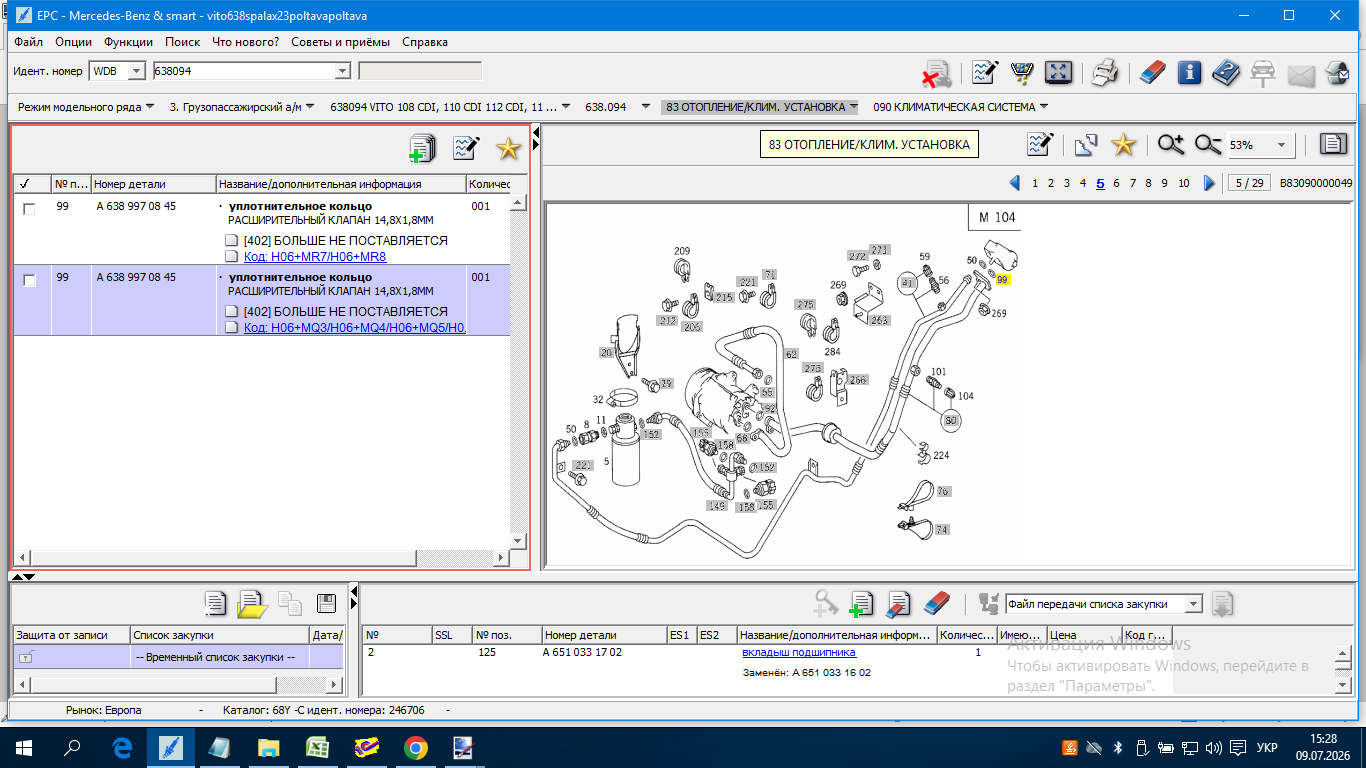Screen dimensions: 1366x768
Task: Tick checkbox of first A 638 997 08 45 row
Action: pyautogui.click(x=29, y=209)
